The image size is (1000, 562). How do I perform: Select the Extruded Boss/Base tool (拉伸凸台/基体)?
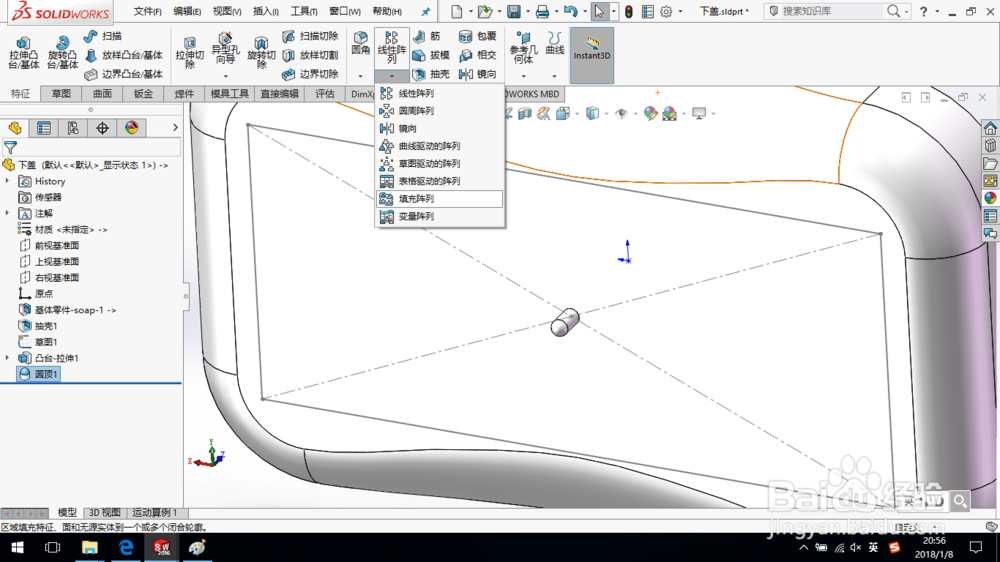(x=24, y=52)
